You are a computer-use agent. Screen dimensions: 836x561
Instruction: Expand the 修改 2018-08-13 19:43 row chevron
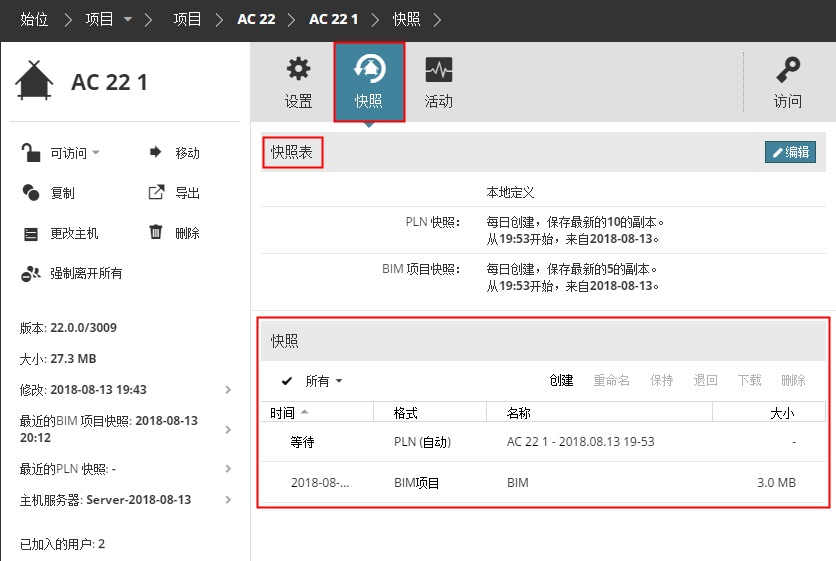click(x=228, y=390)
